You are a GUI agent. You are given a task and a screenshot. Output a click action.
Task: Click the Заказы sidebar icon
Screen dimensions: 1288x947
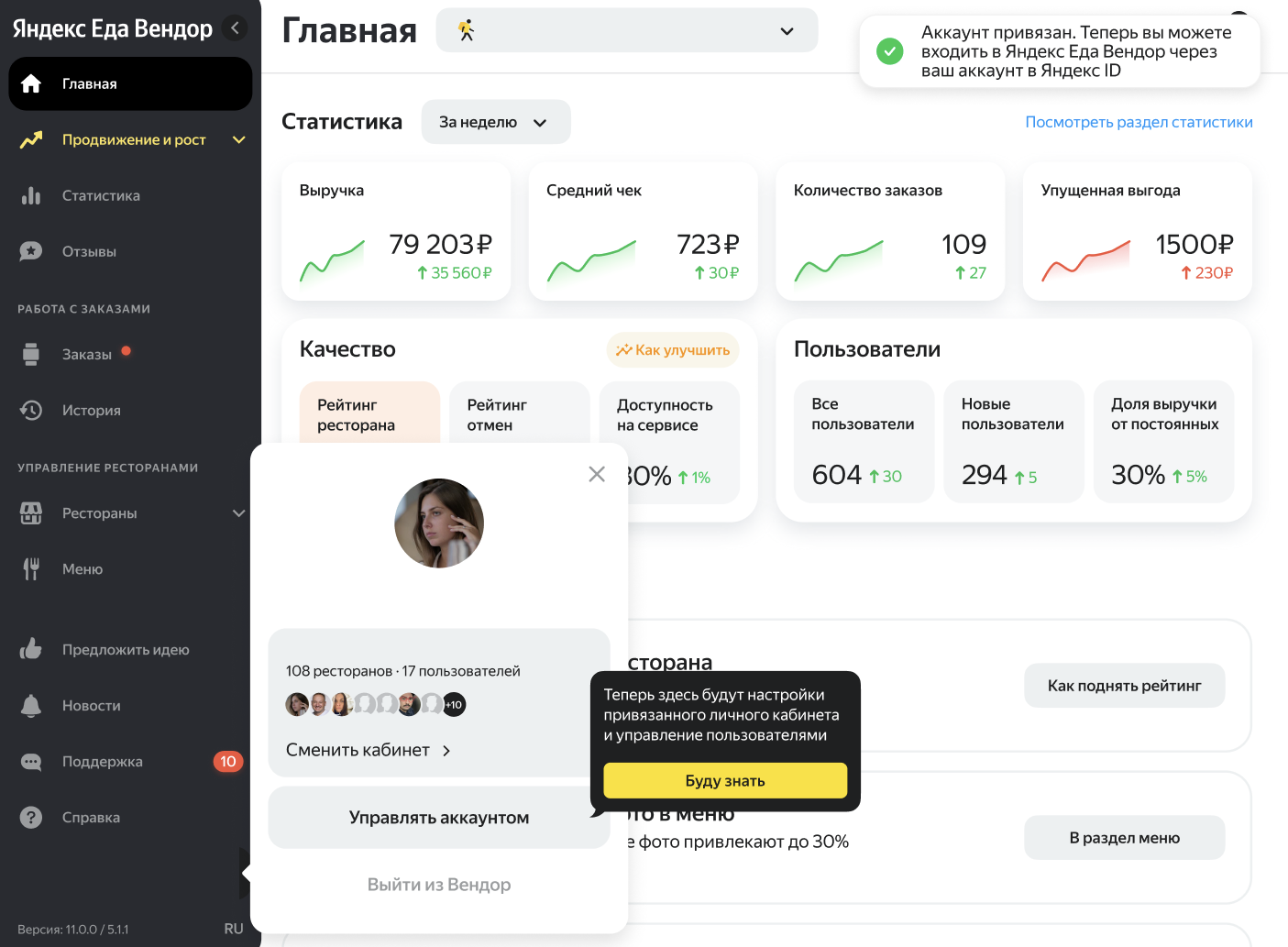coord(31,355)
